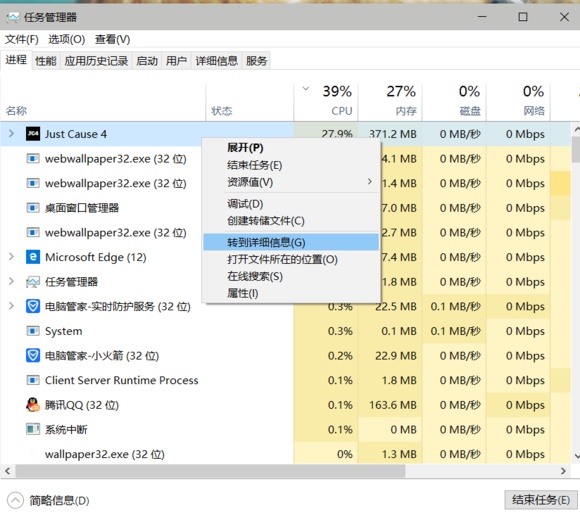Click the Microsoft Edge process icon
580x515 pixels.
[33, 257]
